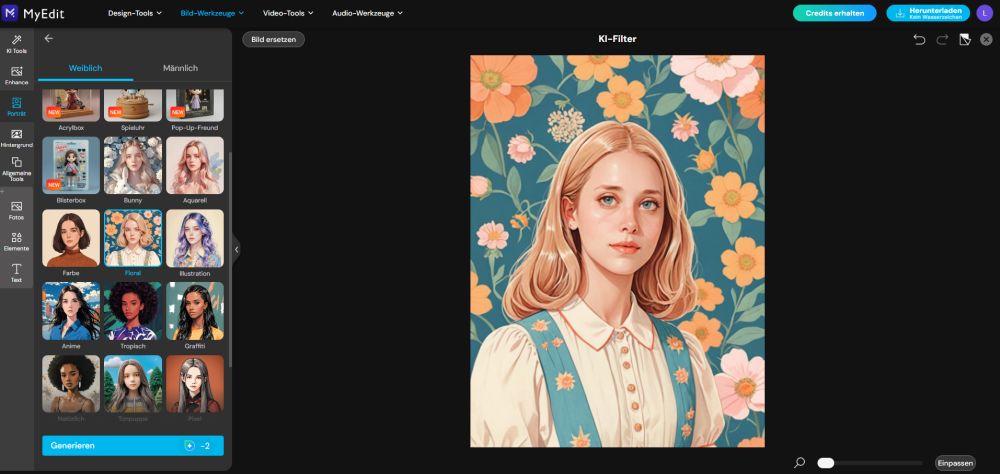This screenshot has height=474, width=1000.
Task: Select the Text tool in sidebar
Action: (16, 273)
